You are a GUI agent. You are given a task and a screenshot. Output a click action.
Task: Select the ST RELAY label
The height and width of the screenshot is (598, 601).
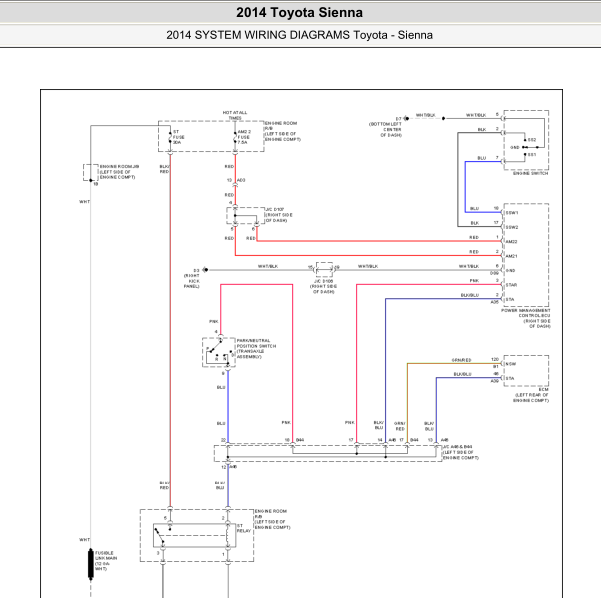coord(243,528)
